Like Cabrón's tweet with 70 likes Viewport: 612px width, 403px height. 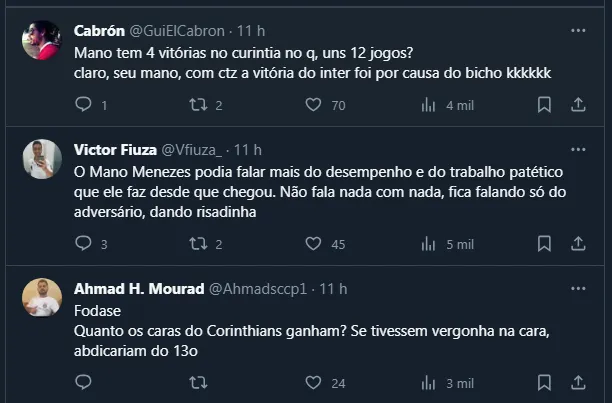(313, 104)
